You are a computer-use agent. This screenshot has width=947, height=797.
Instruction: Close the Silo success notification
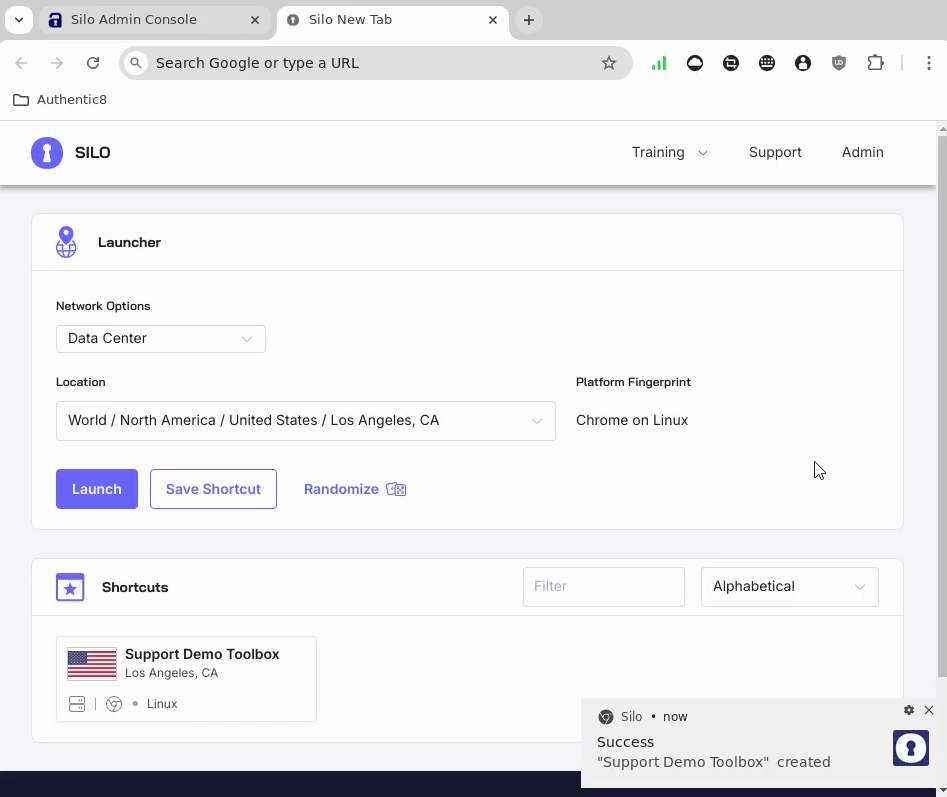(929, 710)
